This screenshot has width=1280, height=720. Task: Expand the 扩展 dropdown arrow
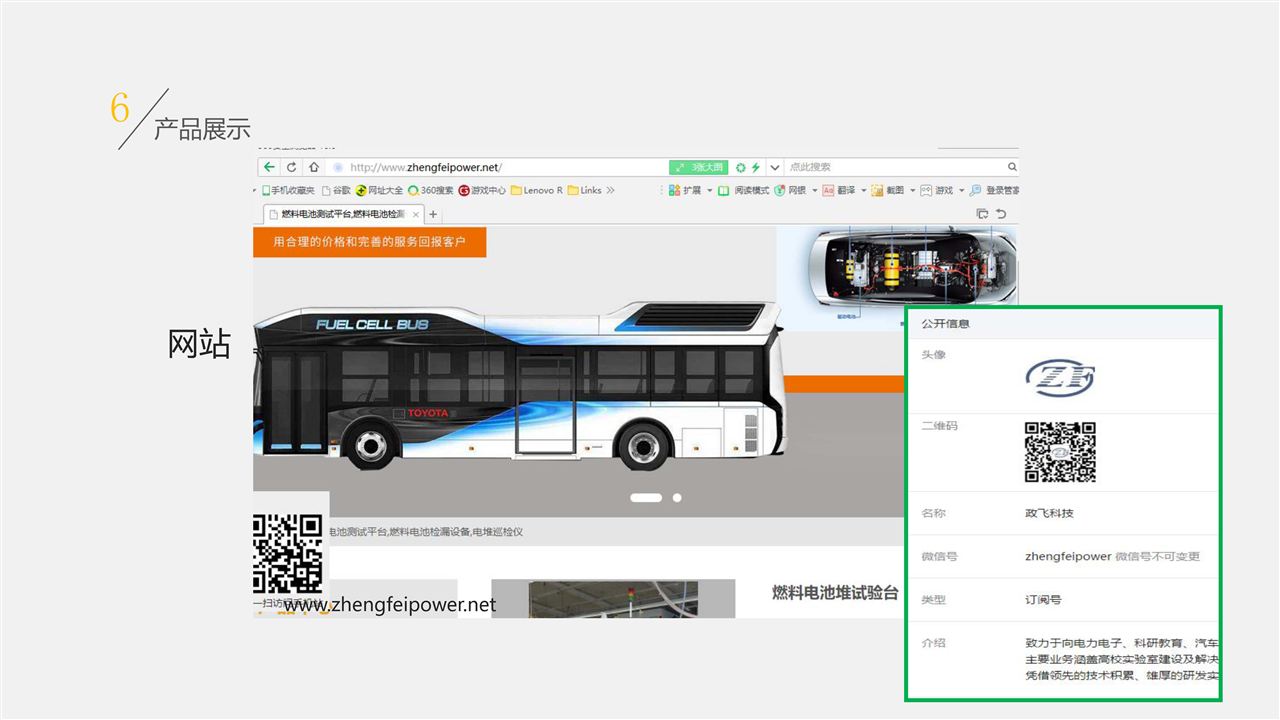pos(710,190)
